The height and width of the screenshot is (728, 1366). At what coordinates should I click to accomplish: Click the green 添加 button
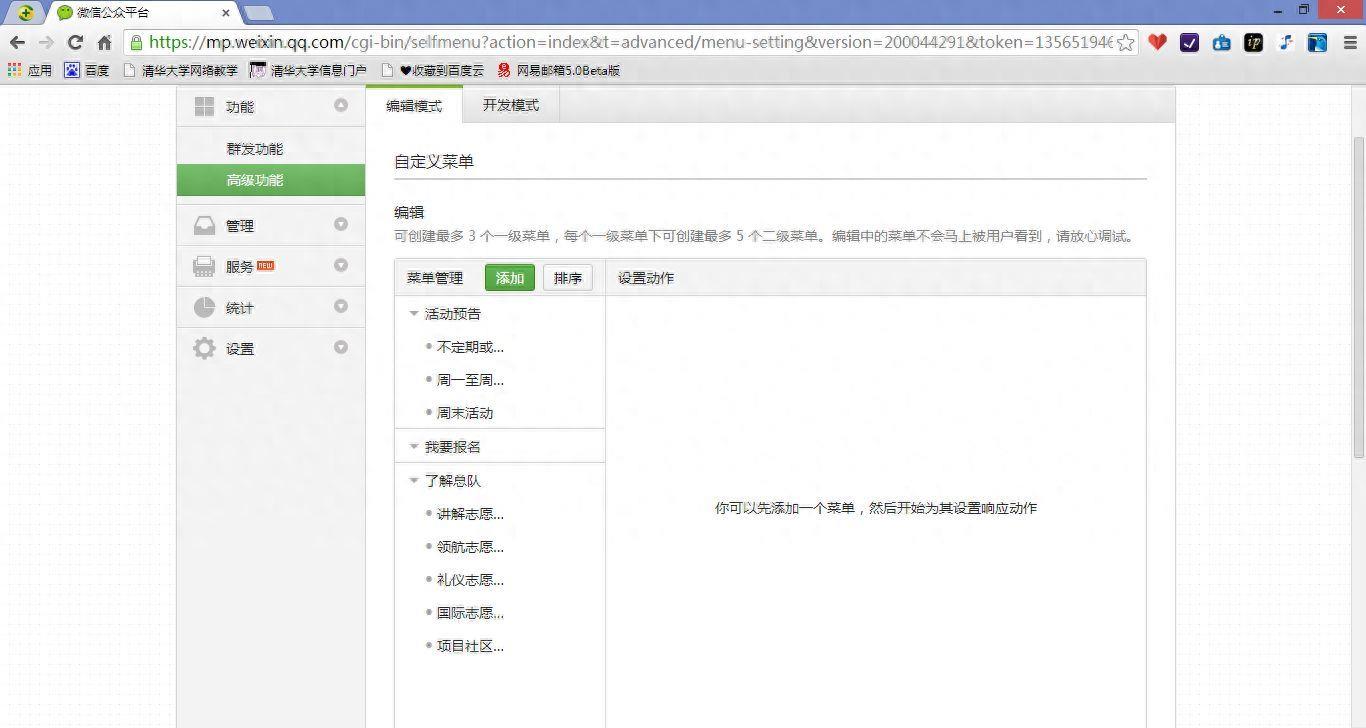[x=510, y=278]
